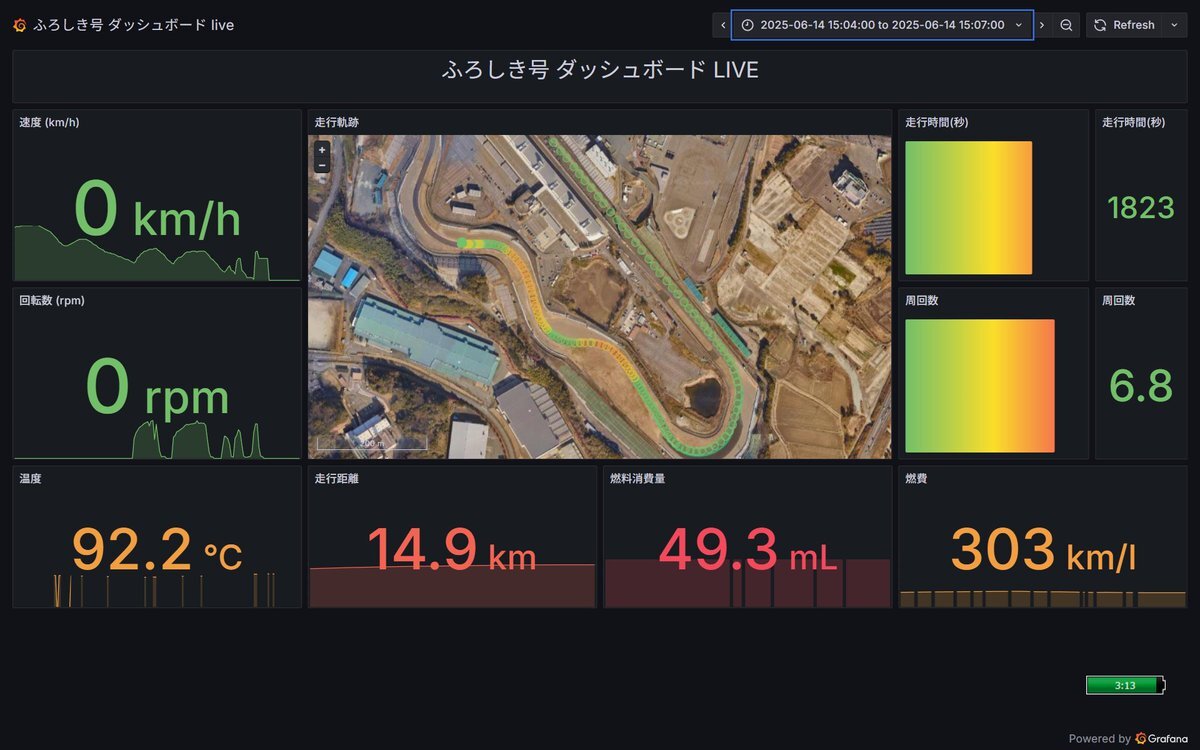This screenshot has height=750, width=1200.
Task: Click the ふろしき号 ダッシュボード LIVE heading
Action: [600, 70]
